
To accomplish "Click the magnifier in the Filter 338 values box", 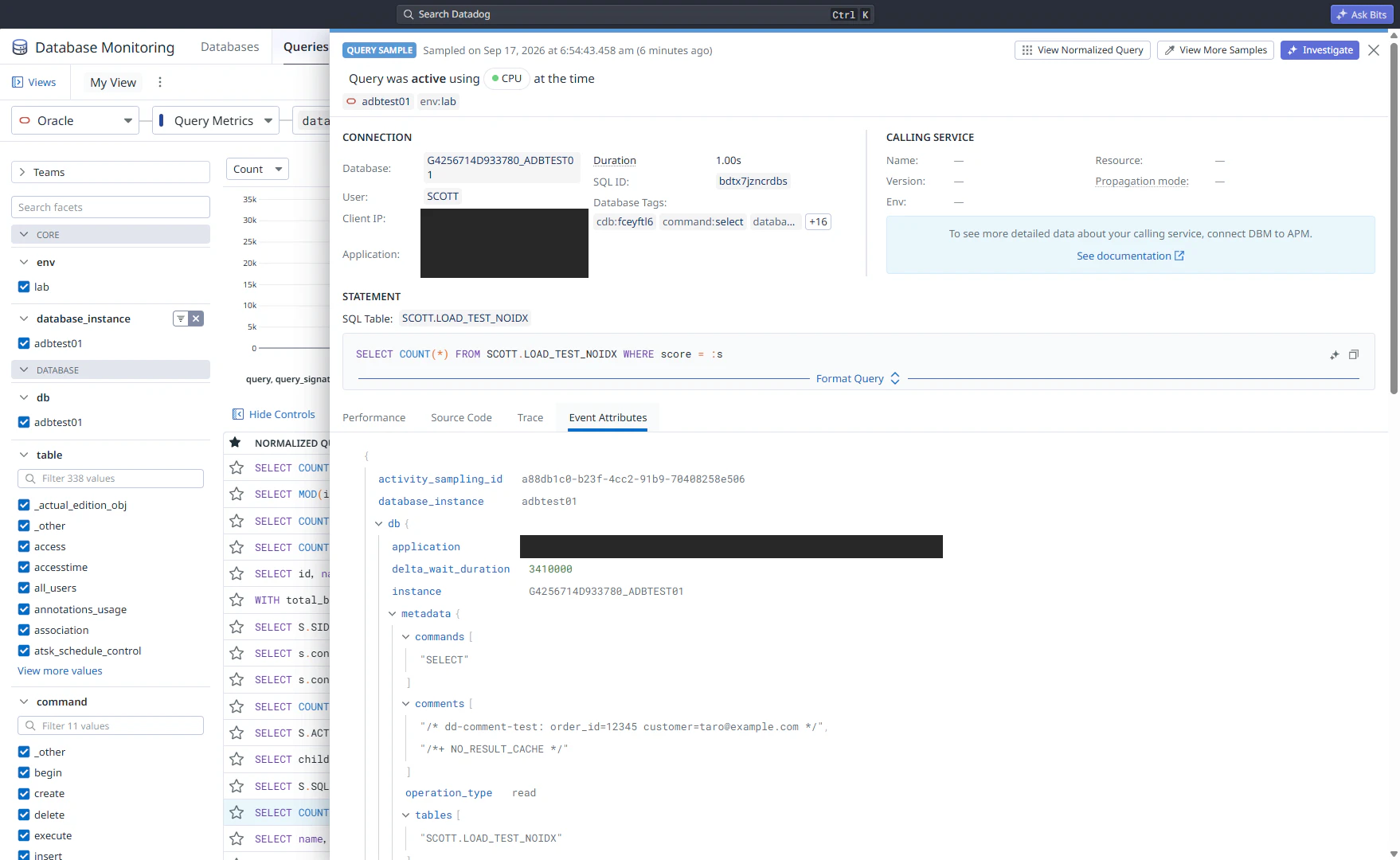I will [30, 479].
